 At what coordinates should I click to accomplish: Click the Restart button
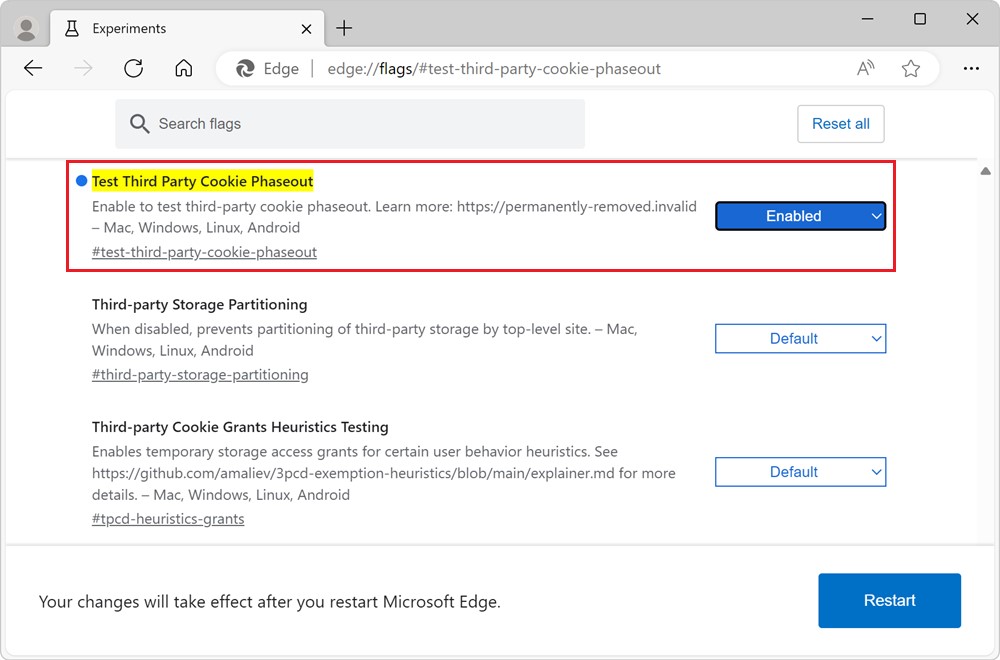click(889, 600)
